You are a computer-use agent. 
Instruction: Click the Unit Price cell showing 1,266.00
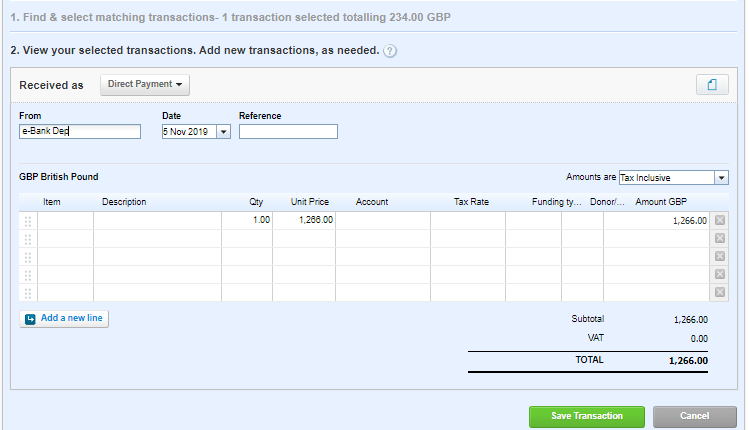point(304,221)
